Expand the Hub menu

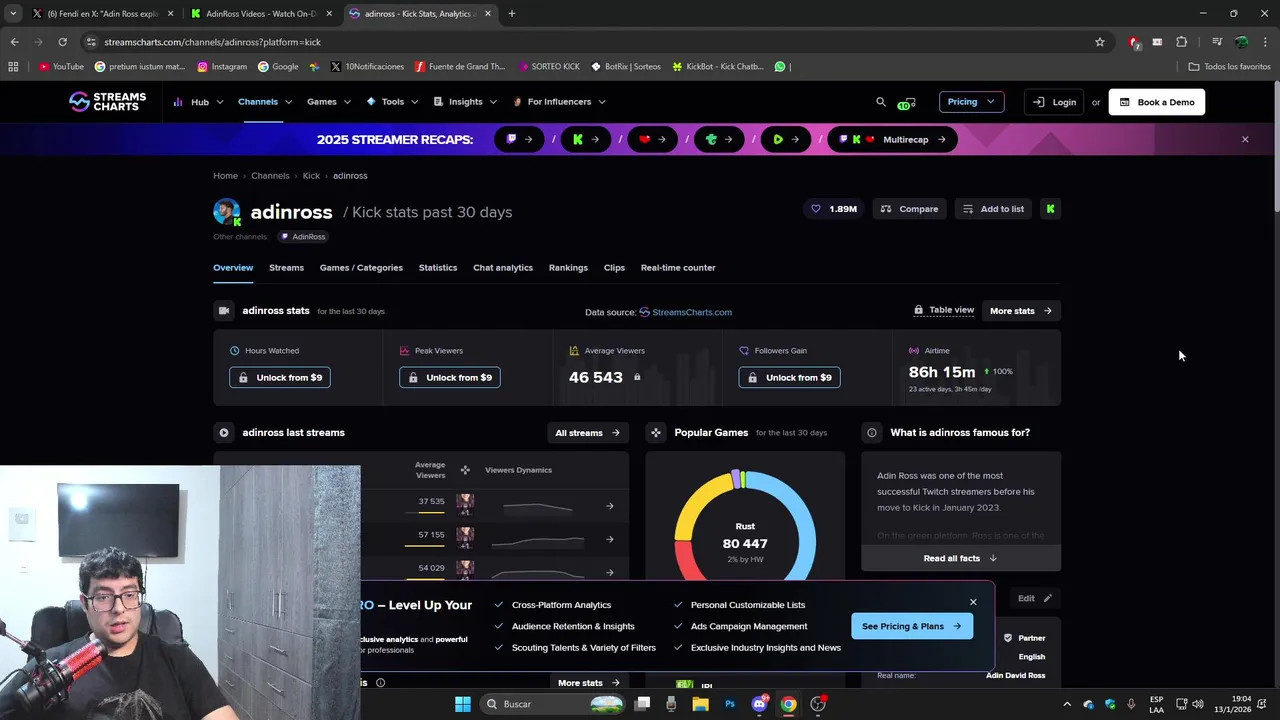pos(198,102)
